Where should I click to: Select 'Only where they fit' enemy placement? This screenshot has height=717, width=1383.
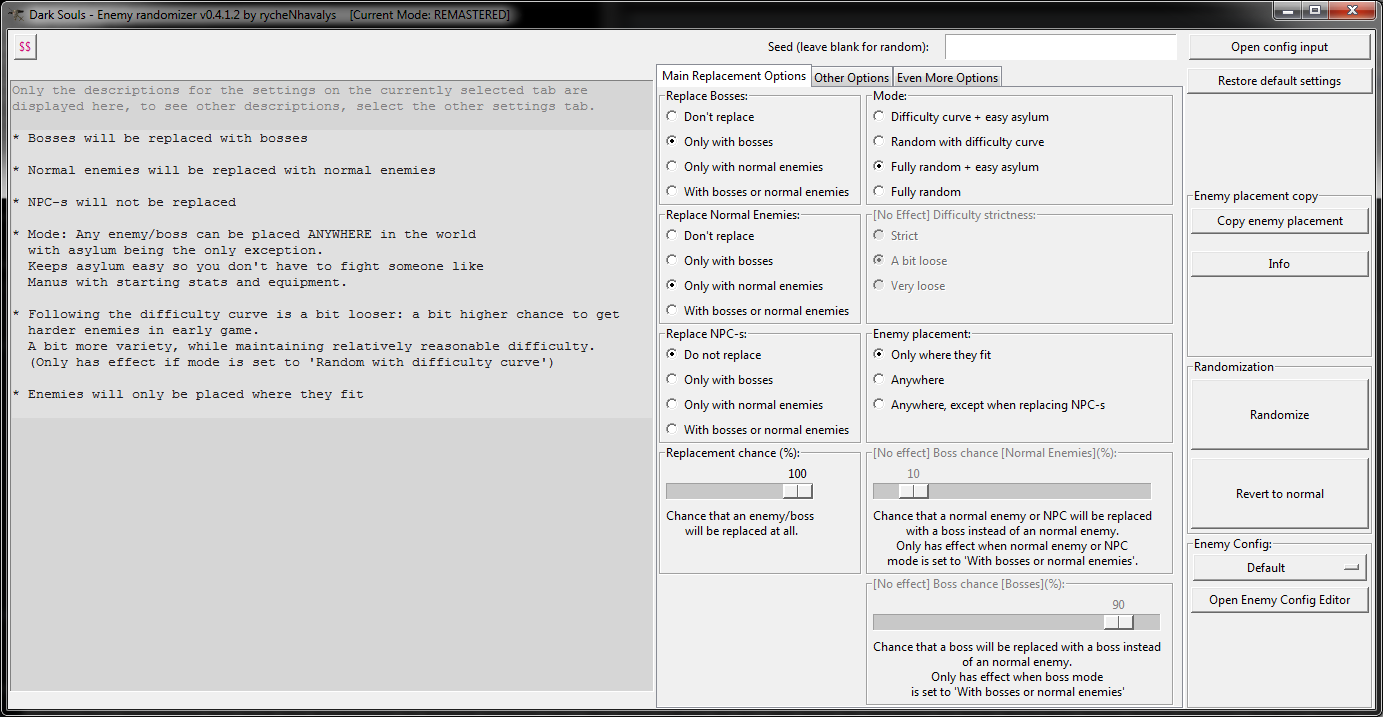click(932, 355)
